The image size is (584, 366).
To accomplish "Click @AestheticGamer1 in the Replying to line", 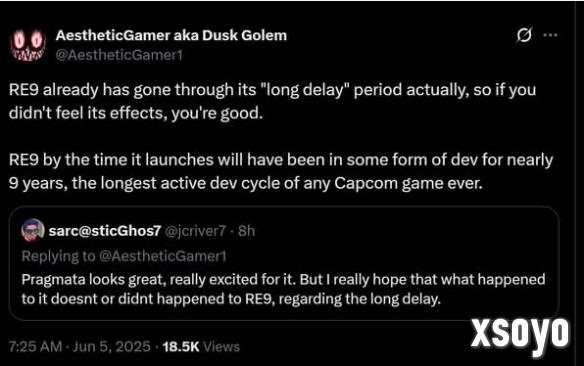I will pyautogui.click(x=163, y=256).
